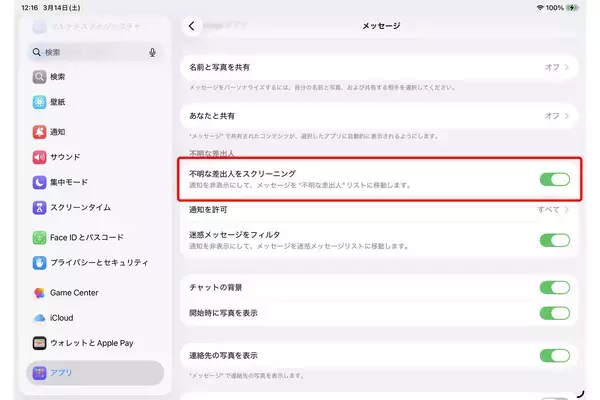Viewport: 600px width, 400px height.
Task: Click チャットの背景 label text
Action: click(215, 287)
